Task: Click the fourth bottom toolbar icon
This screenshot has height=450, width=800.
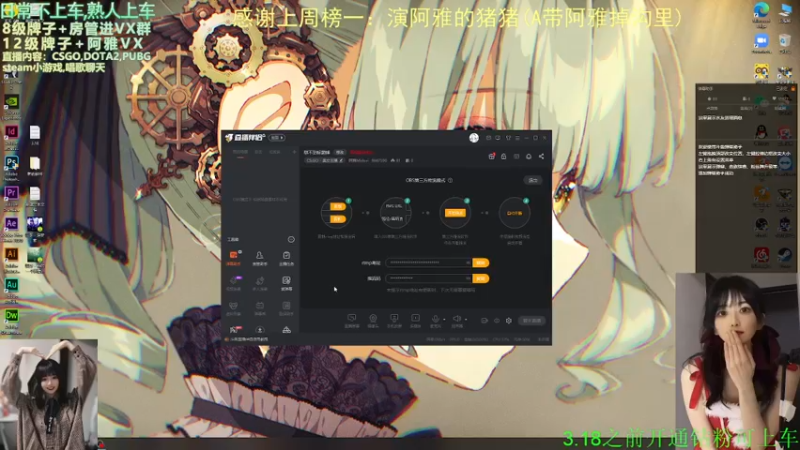Action: tap(415, 320)
